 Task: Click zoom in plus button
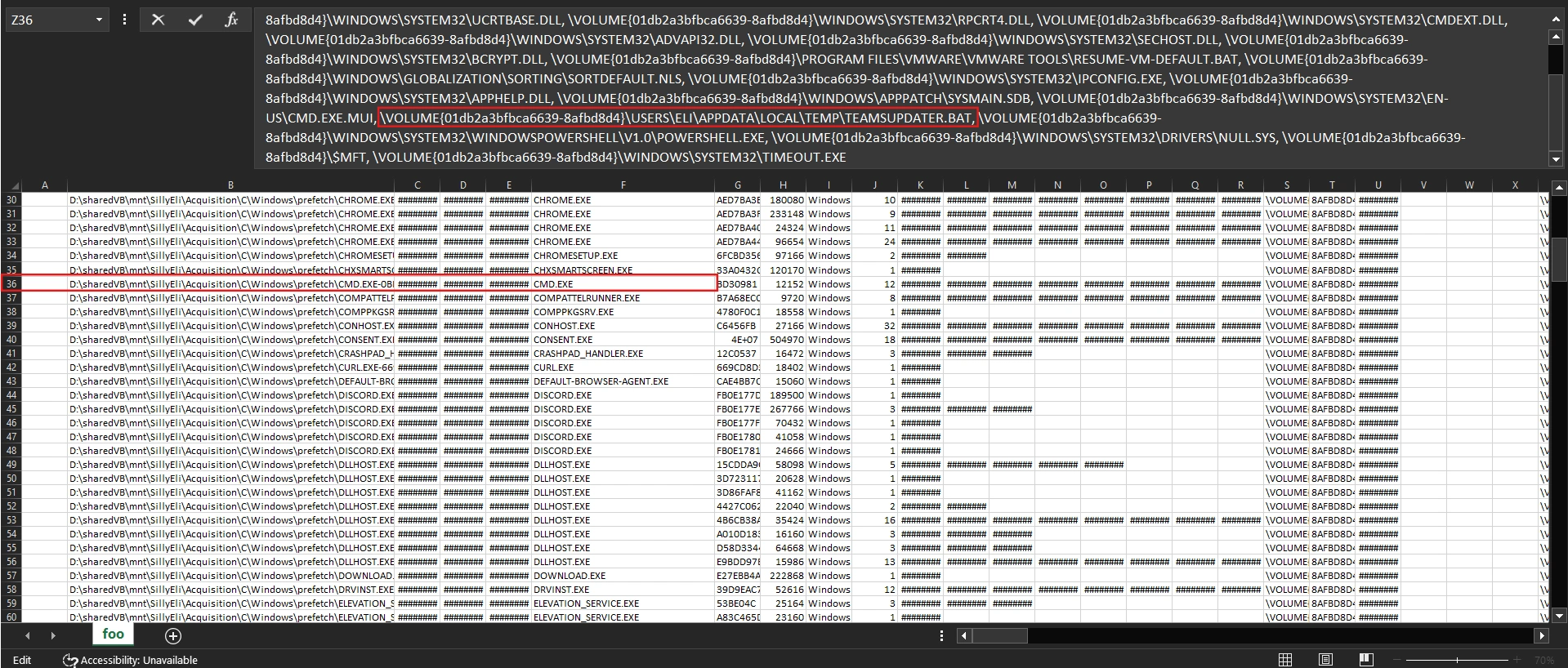pos(1517,659)
